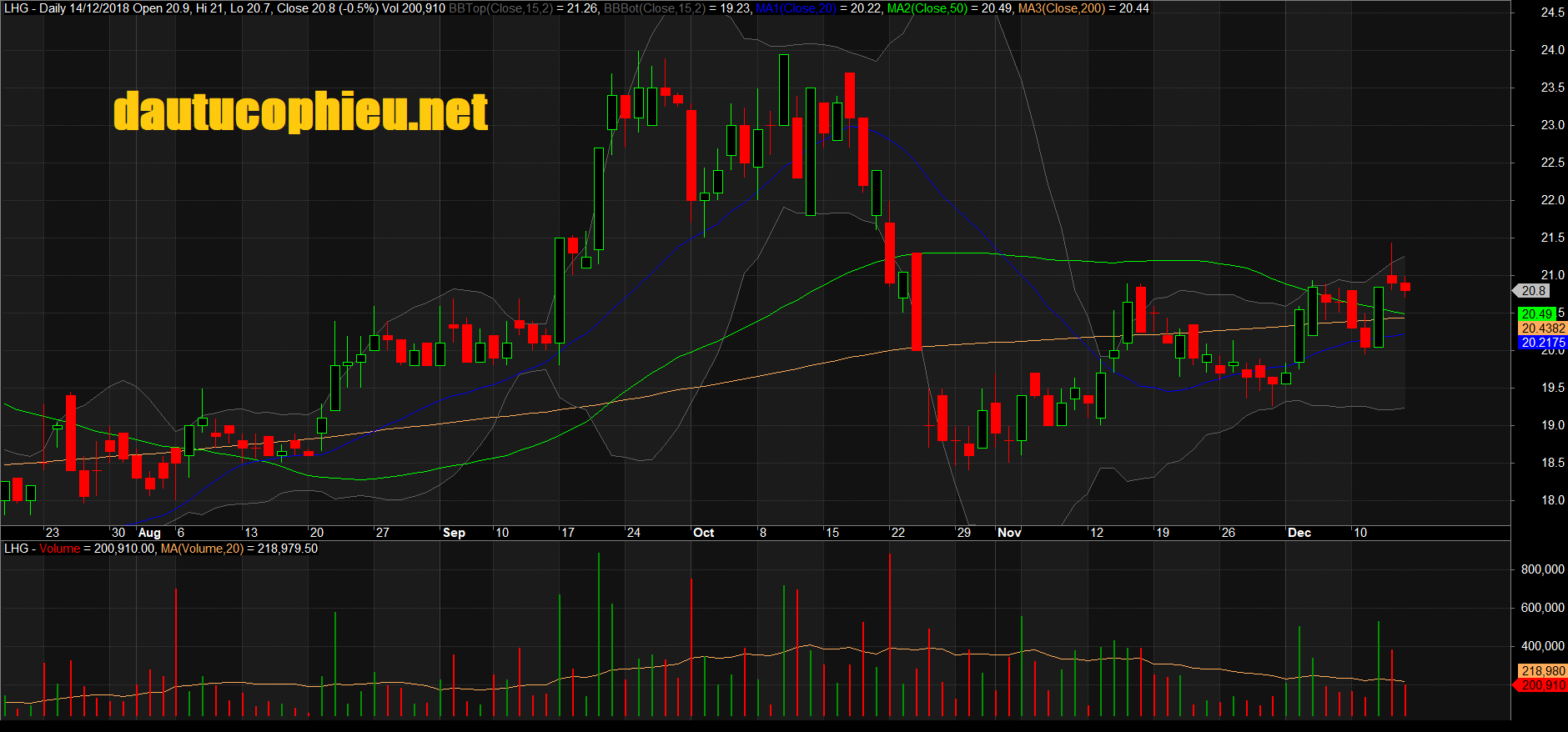Image resolution: width=1568 pixels, height=732 pixels.
Task: Click the 19.5 price axis label
Action: 1552,388
